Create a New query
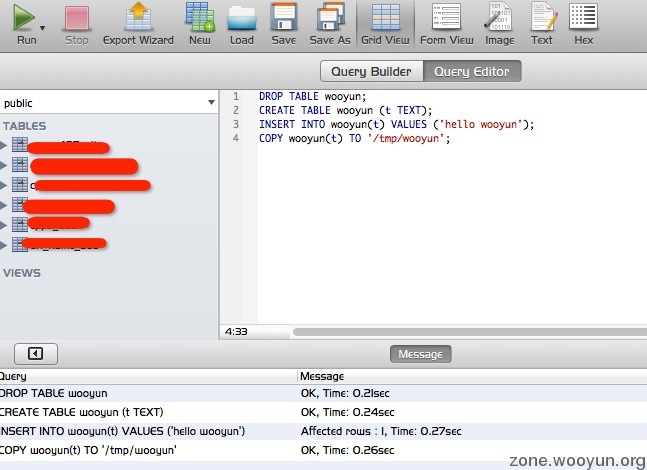Screen dimensions: 647x470 [x=200, y=18]
